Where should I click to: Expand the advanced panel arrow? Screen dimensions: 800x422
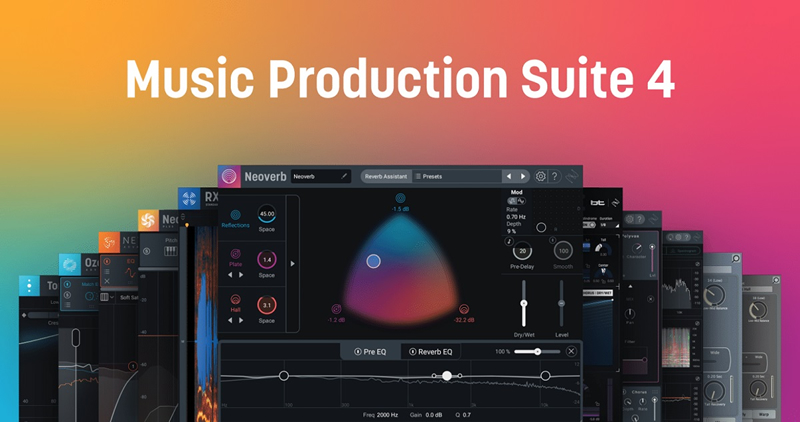tap(292, 264)
